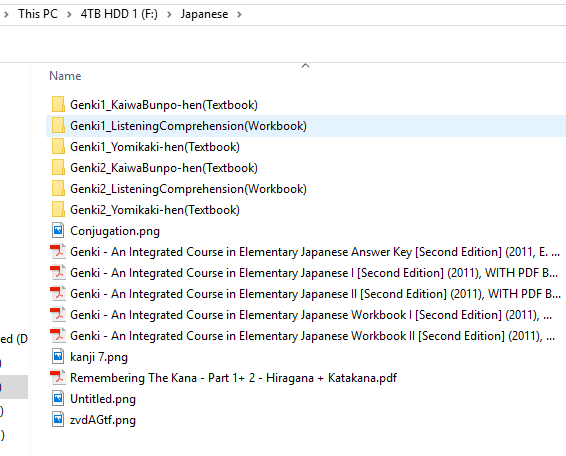Viewport: 566px width, 456px height.
Task: Open the Genki1_KaiwaBunpo-hen(Textbook) folder icon
Action: (58, 105)
